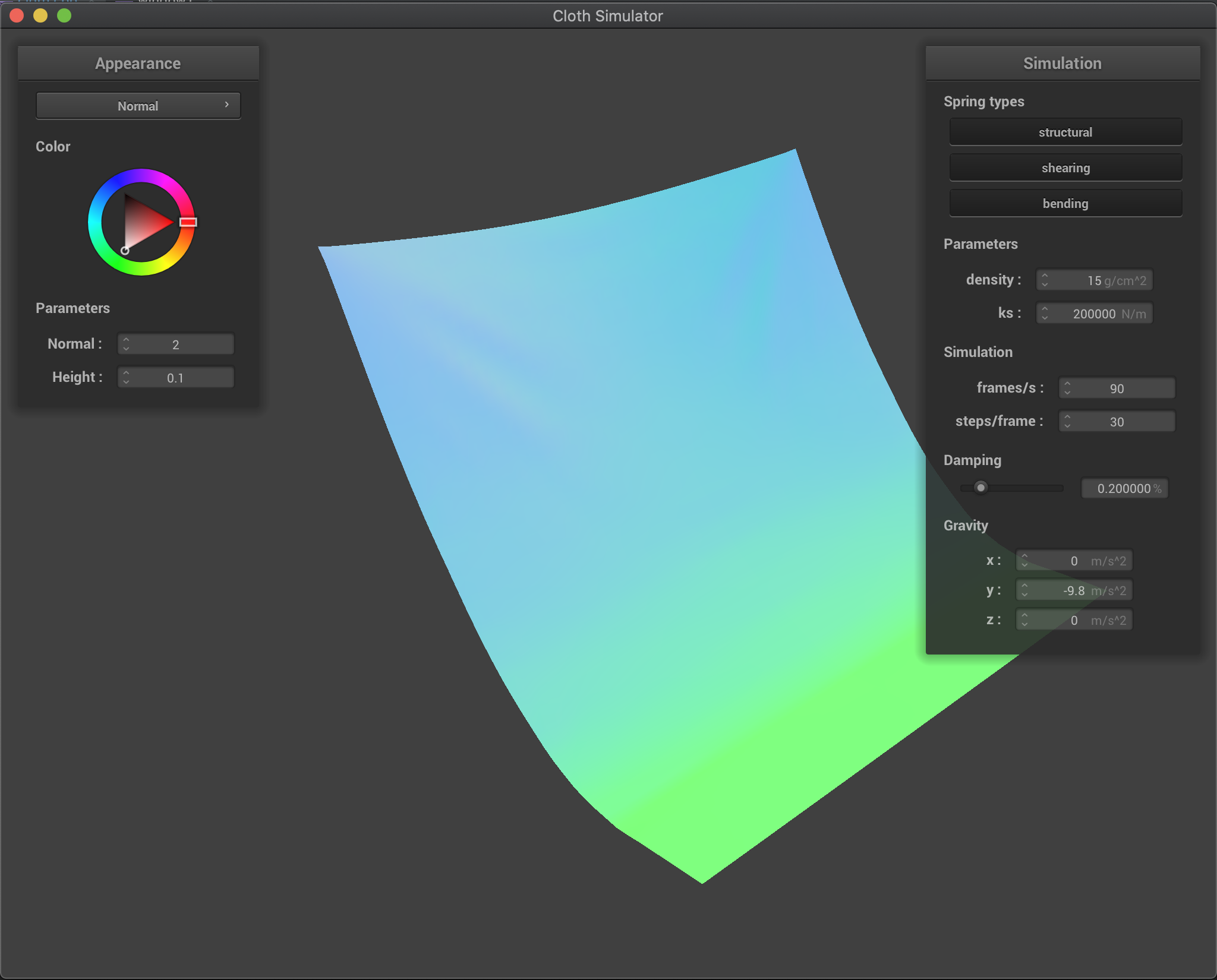Click the Normal parameter stepper arrows

point(126,344)
